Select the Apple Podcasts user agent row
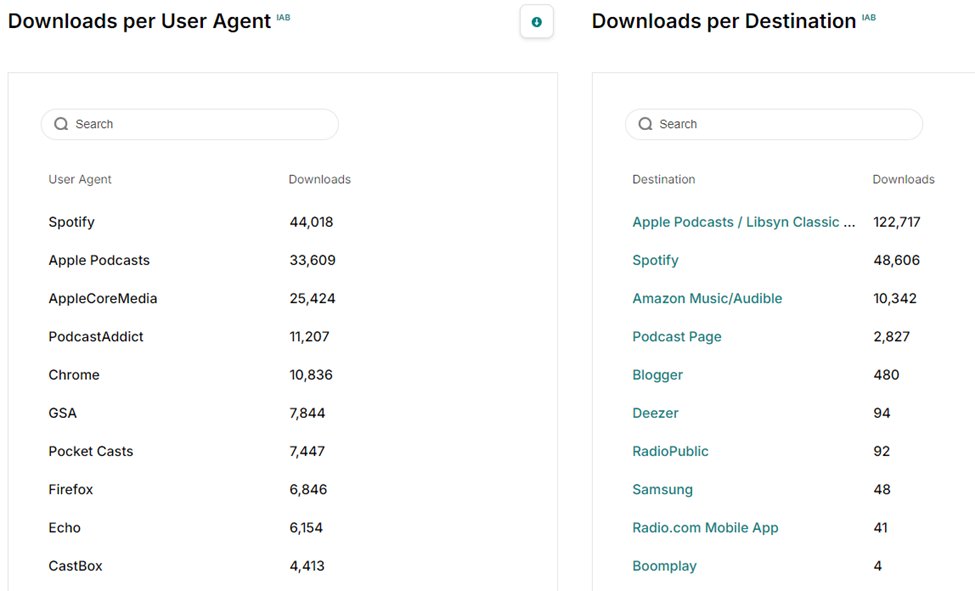The height and width of the screenshot is (591, 975). pos(99,260)
